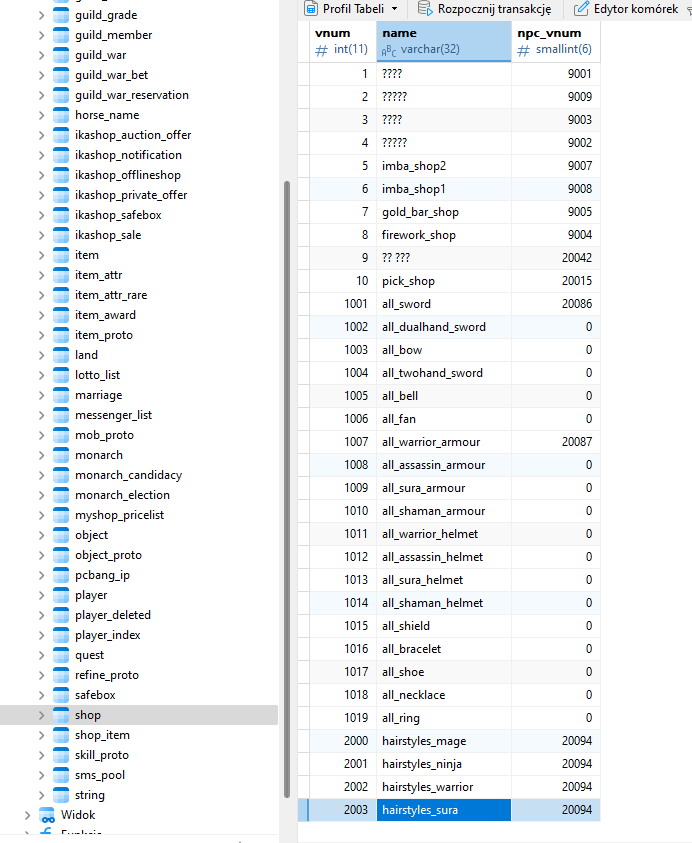Expand the guild_member table node
This screenshot has height=843, width=692.
41,35
